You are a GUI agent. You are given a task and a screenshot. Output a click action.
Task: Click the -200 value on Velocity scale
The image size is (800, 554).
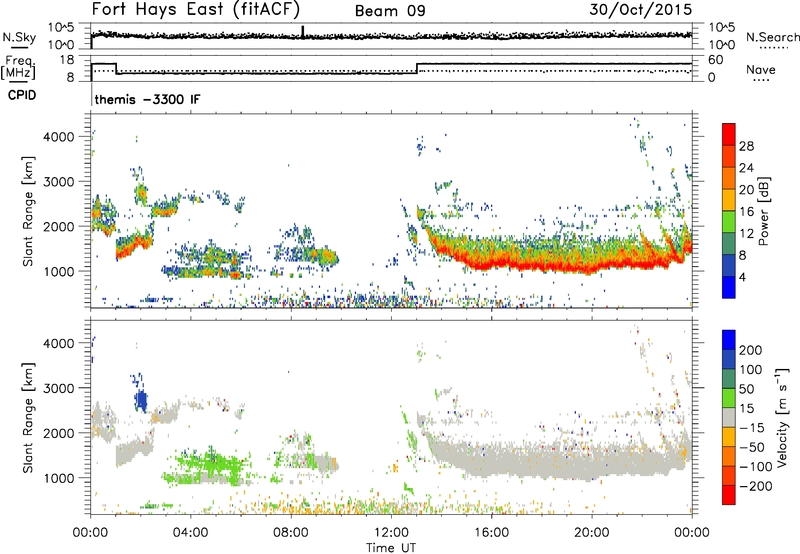pyautogui.click(x=756, y=486)
